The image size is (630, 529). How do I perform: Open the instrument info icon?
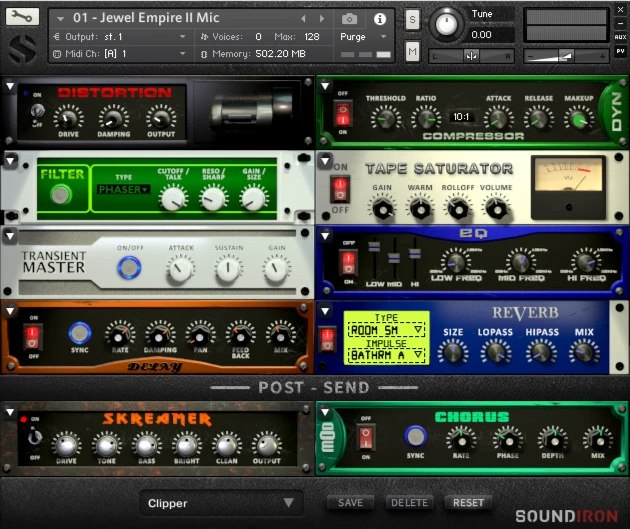pyautogui.click(x=380, y=19)
